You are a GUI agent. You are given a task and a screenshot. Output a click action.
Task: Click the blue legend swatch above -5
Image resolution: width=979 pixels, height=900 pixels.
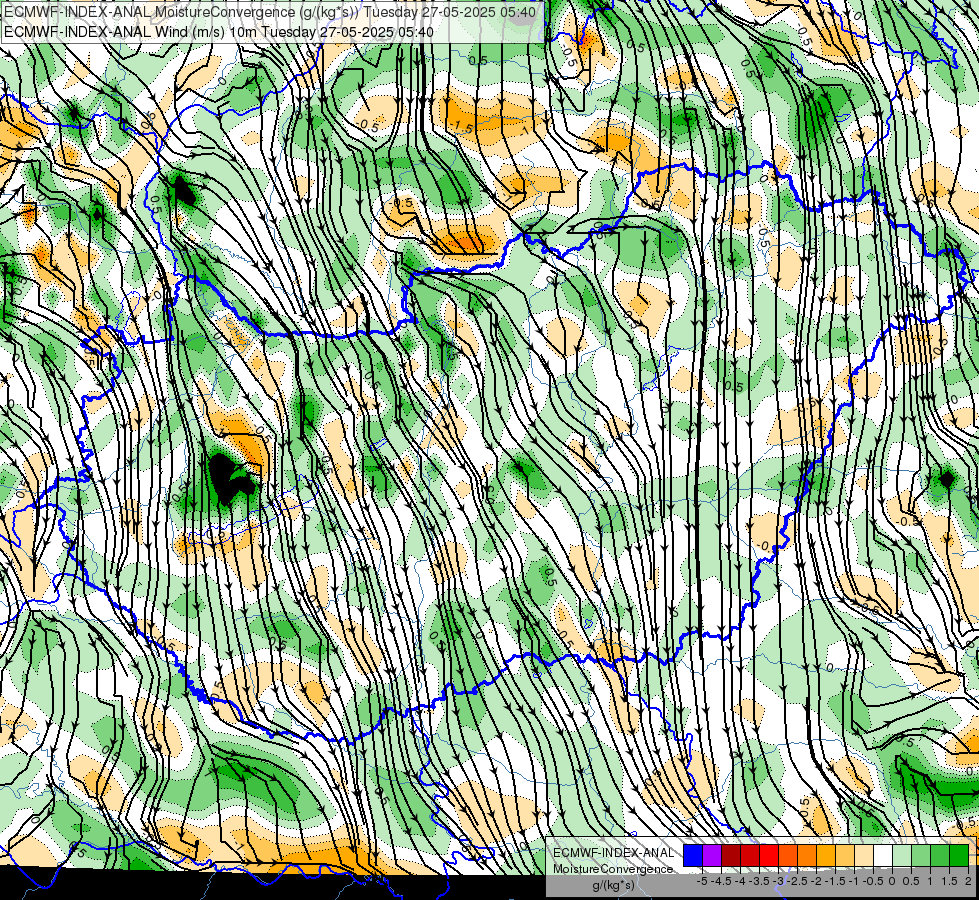pos(693,856)
